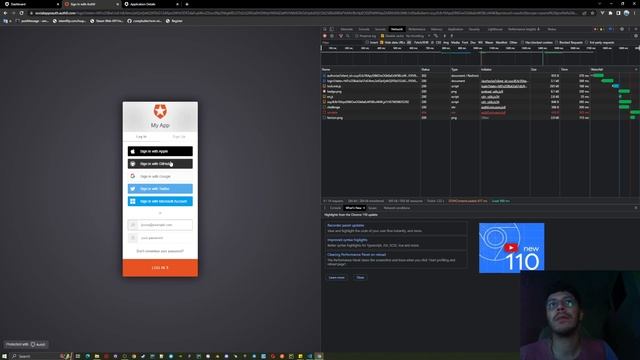
Task: Focus the email input field
Action: coord(160,225)
